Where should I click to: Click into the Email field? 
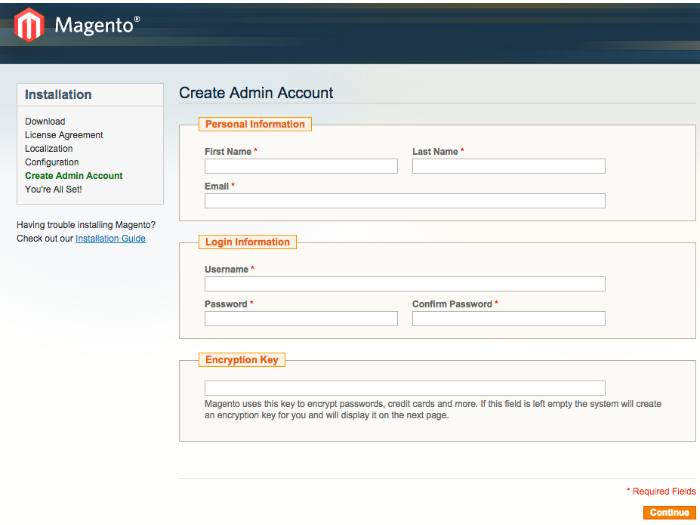(x=405, y=201)
